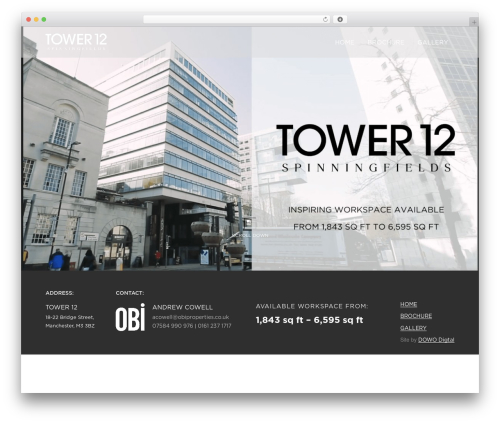Click 'Inspiring workspace available' text
This screenshot has height=423, width=500.
[366, 210]
